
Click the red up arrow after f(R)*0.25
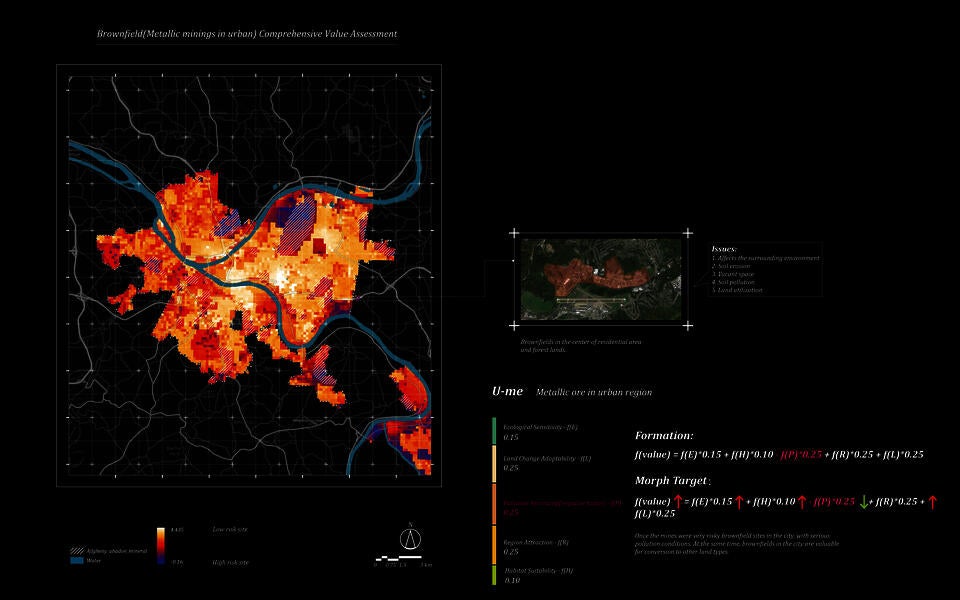[932, 502]
